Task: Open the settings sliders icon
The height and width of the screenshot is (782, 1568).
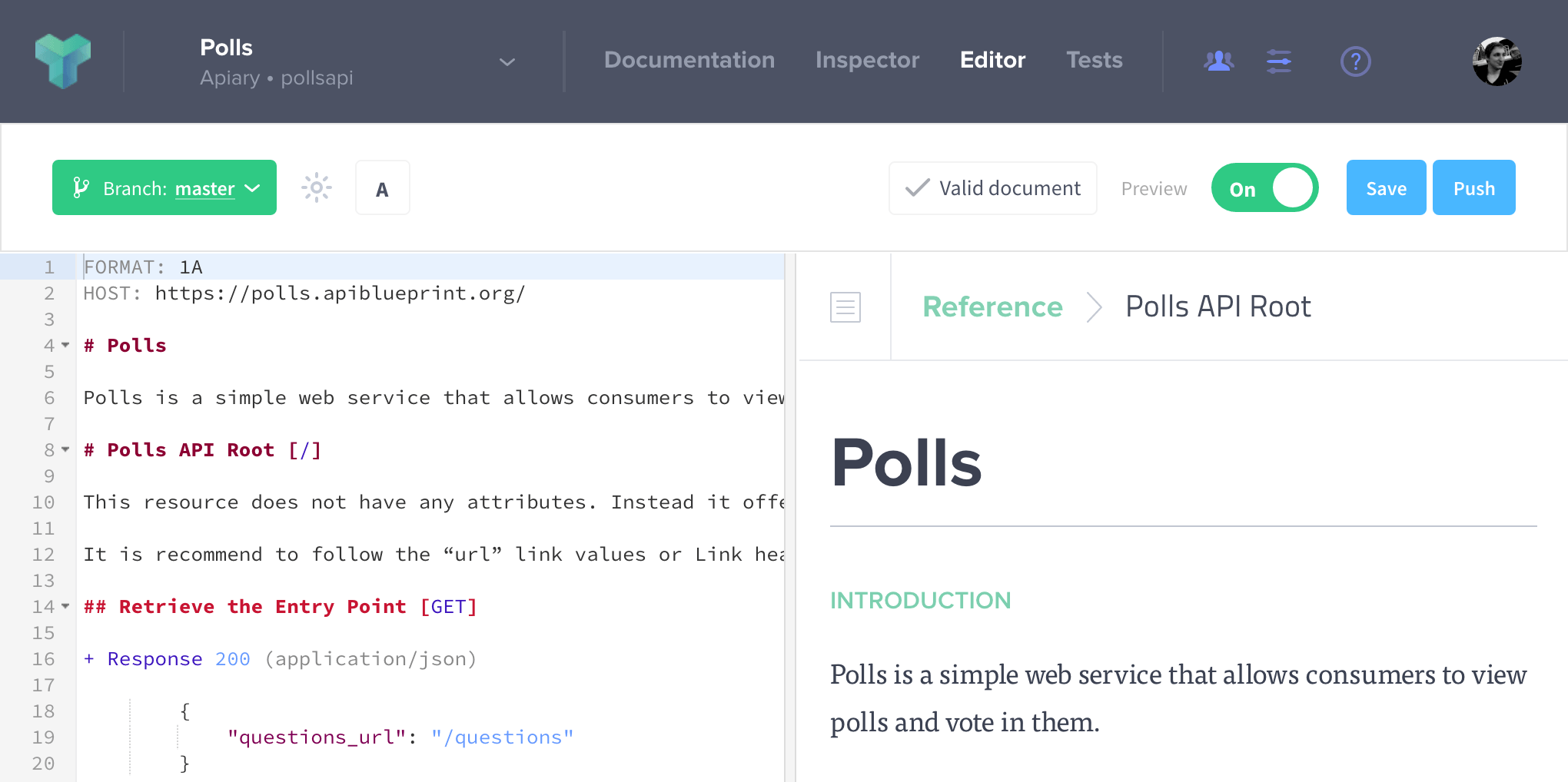Action: [x=1279, y=61]
